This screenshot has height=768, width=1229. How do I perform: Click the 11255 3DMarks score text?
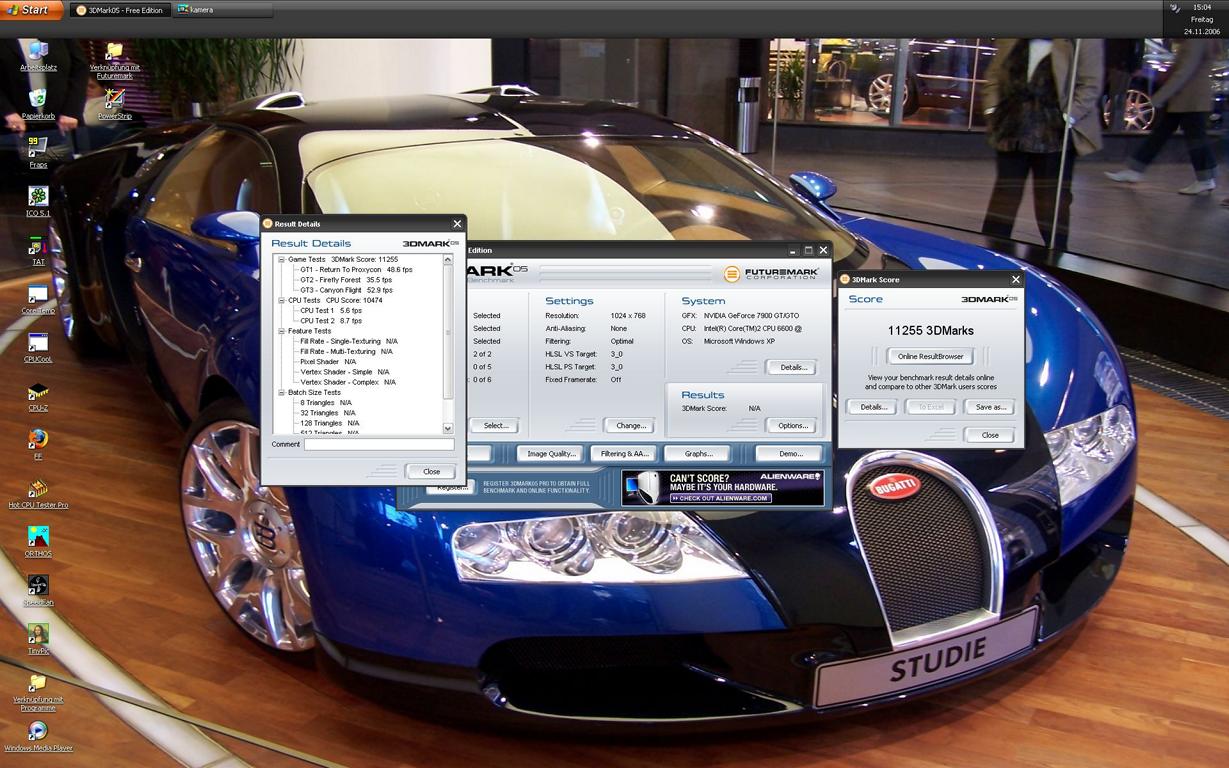point(930,331)
